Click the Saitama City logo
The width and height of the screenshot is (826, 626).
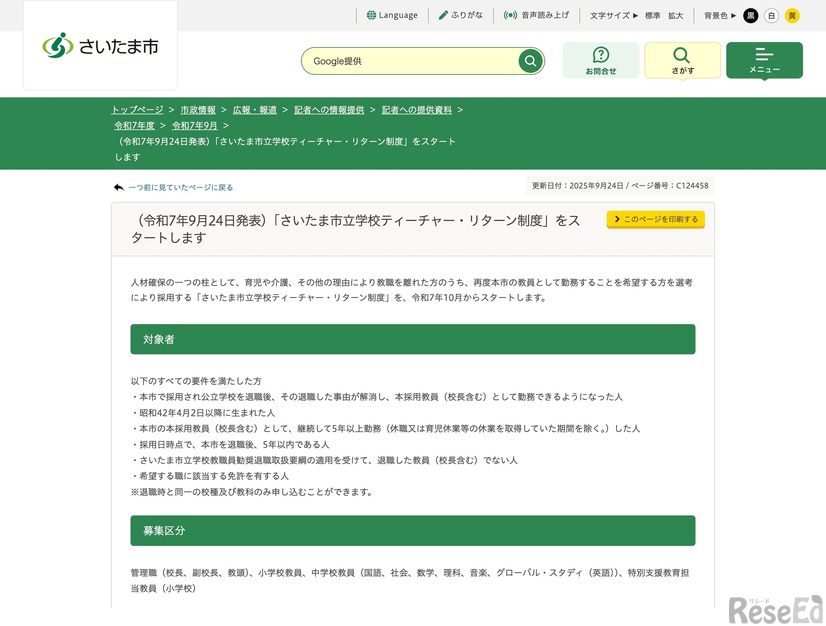click(x=100, y=46)
